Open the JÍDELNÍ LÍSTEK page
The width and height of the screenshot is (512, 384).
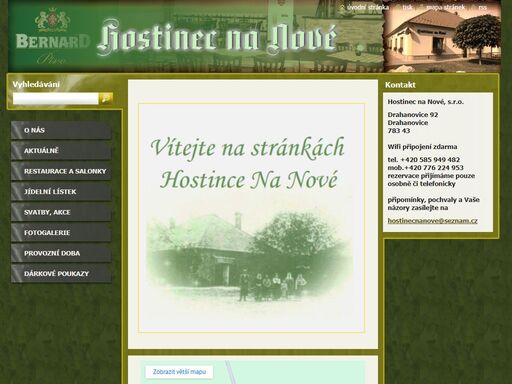coord(61,192)
